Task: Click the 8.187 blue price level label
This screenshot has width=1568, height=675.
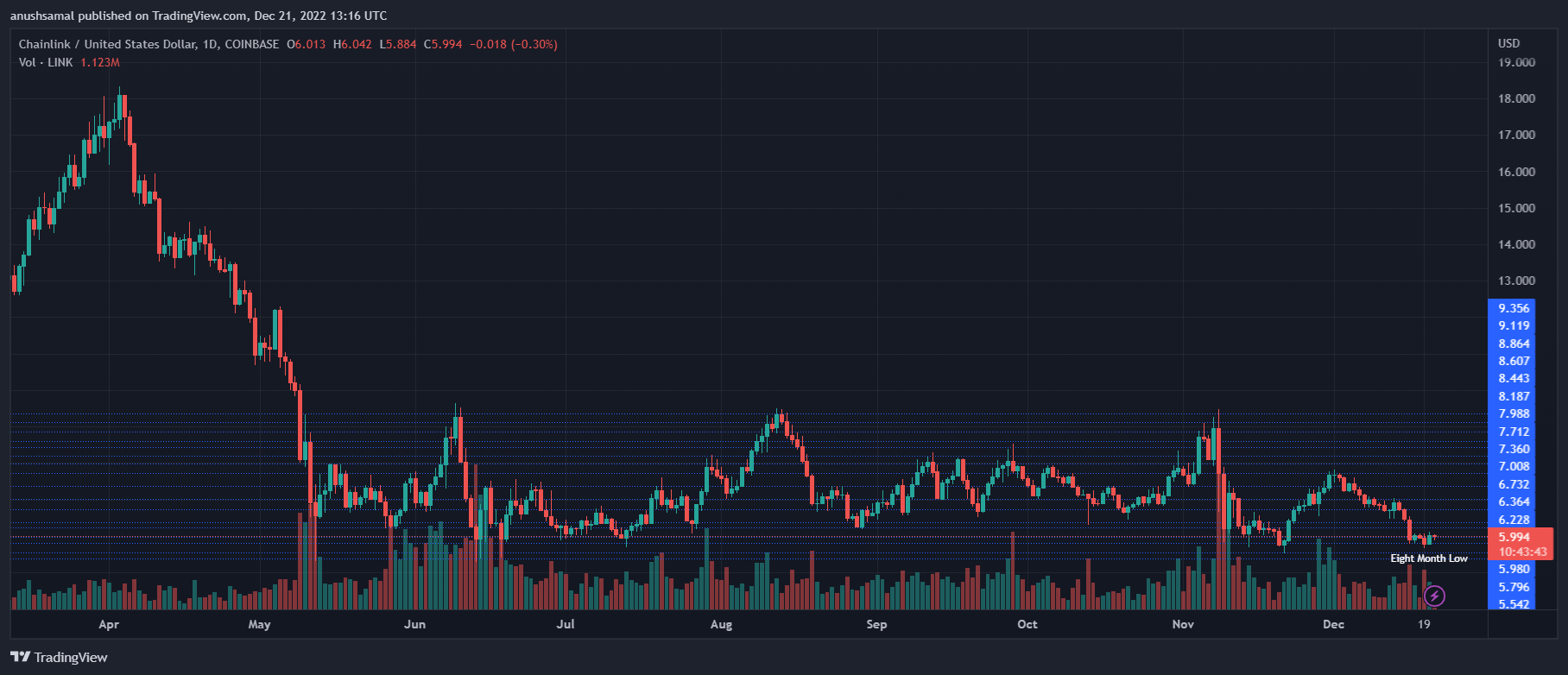Action: pos(1514,396)
